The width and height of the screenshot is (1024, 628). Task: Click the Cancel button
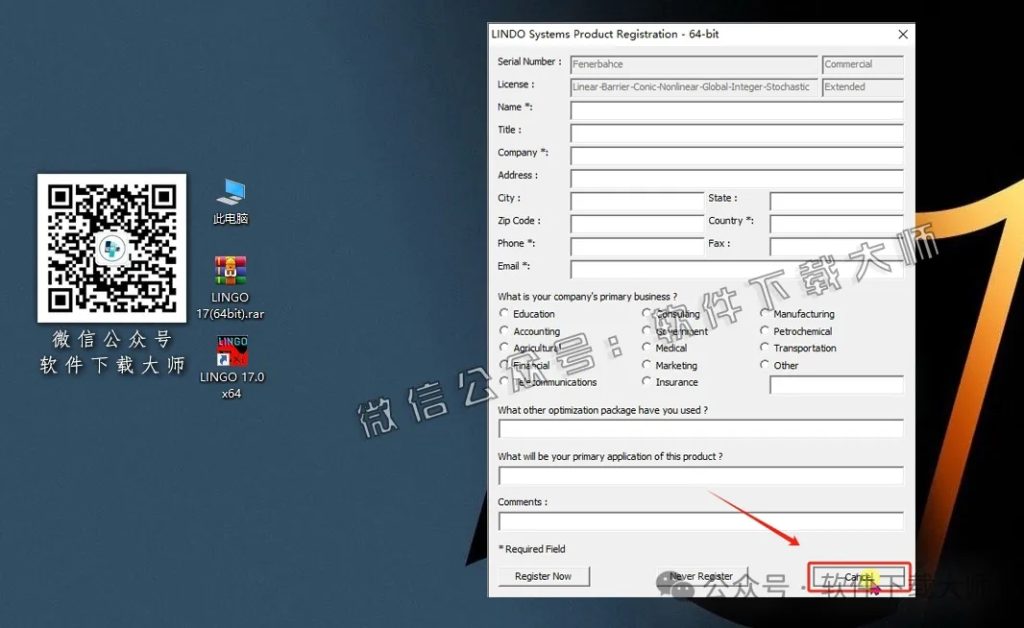(859, 578)
